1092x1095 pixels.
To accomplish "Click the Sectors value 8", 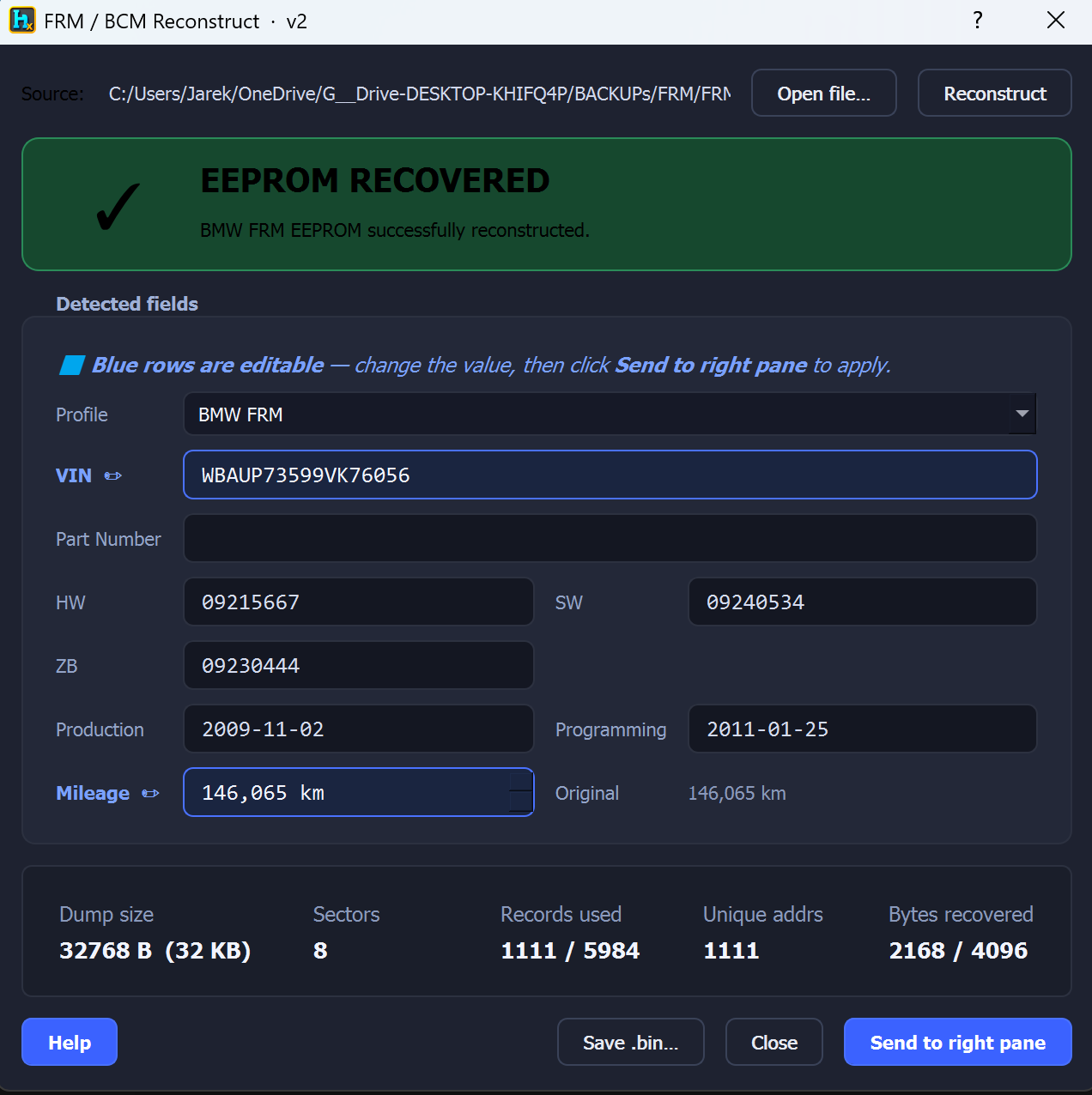I will coord(320,951).
